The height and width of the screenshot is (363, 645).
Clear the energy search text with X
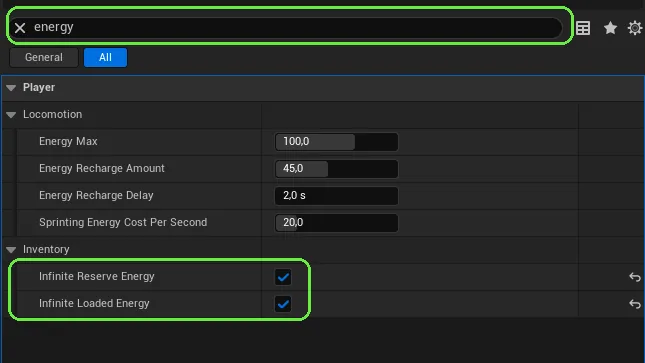[20, 28]
